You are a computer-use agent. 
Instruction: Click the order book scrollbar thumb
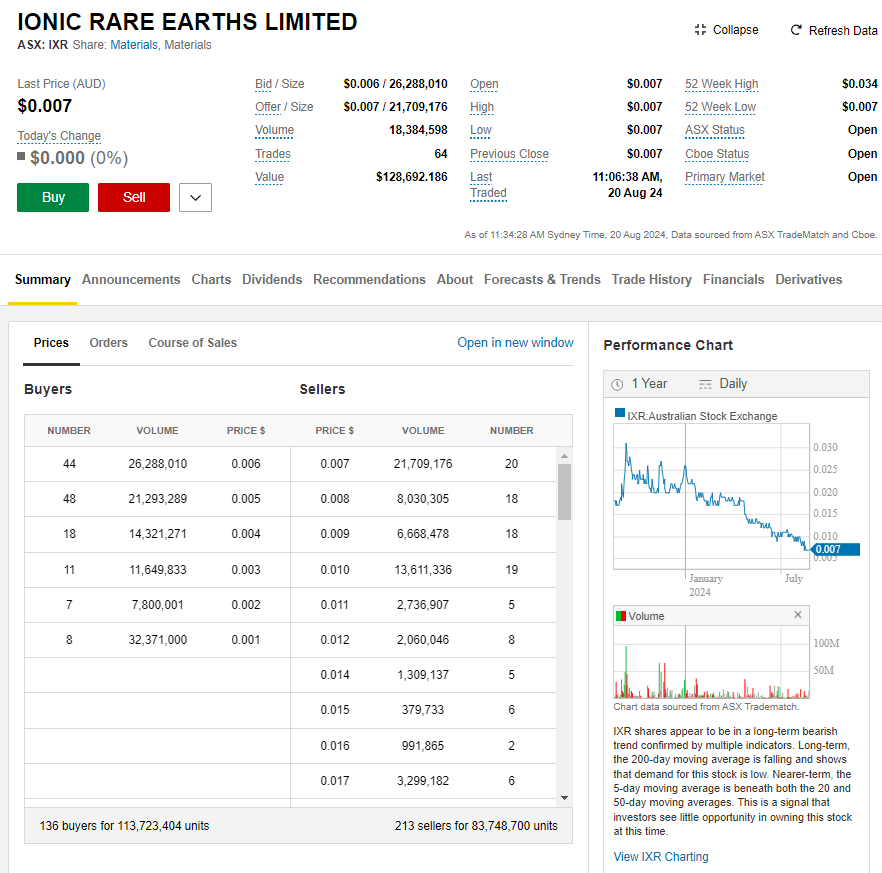click(564, 492)
